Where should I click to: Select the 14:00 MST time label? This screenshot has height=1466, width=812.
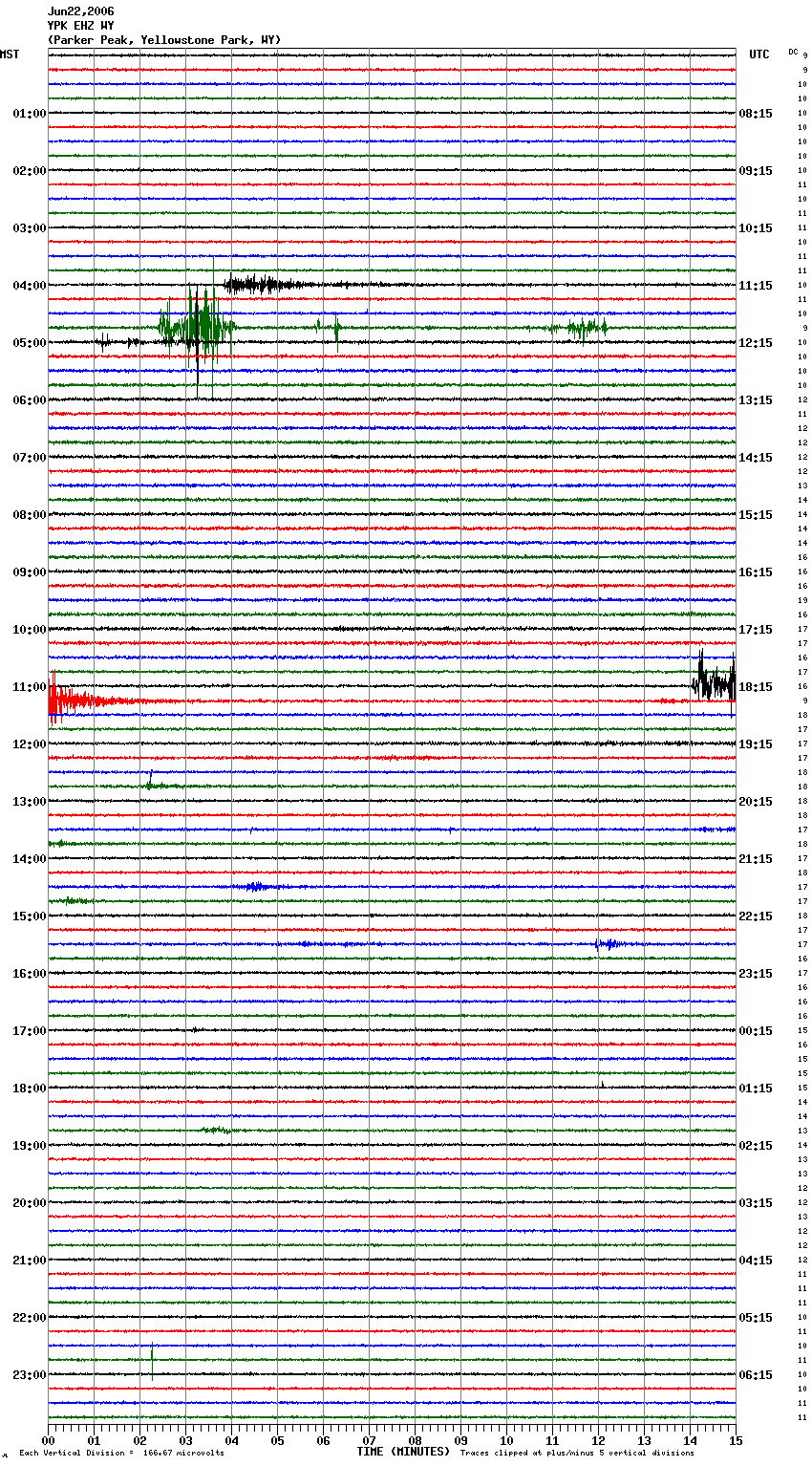coord(30,859)
